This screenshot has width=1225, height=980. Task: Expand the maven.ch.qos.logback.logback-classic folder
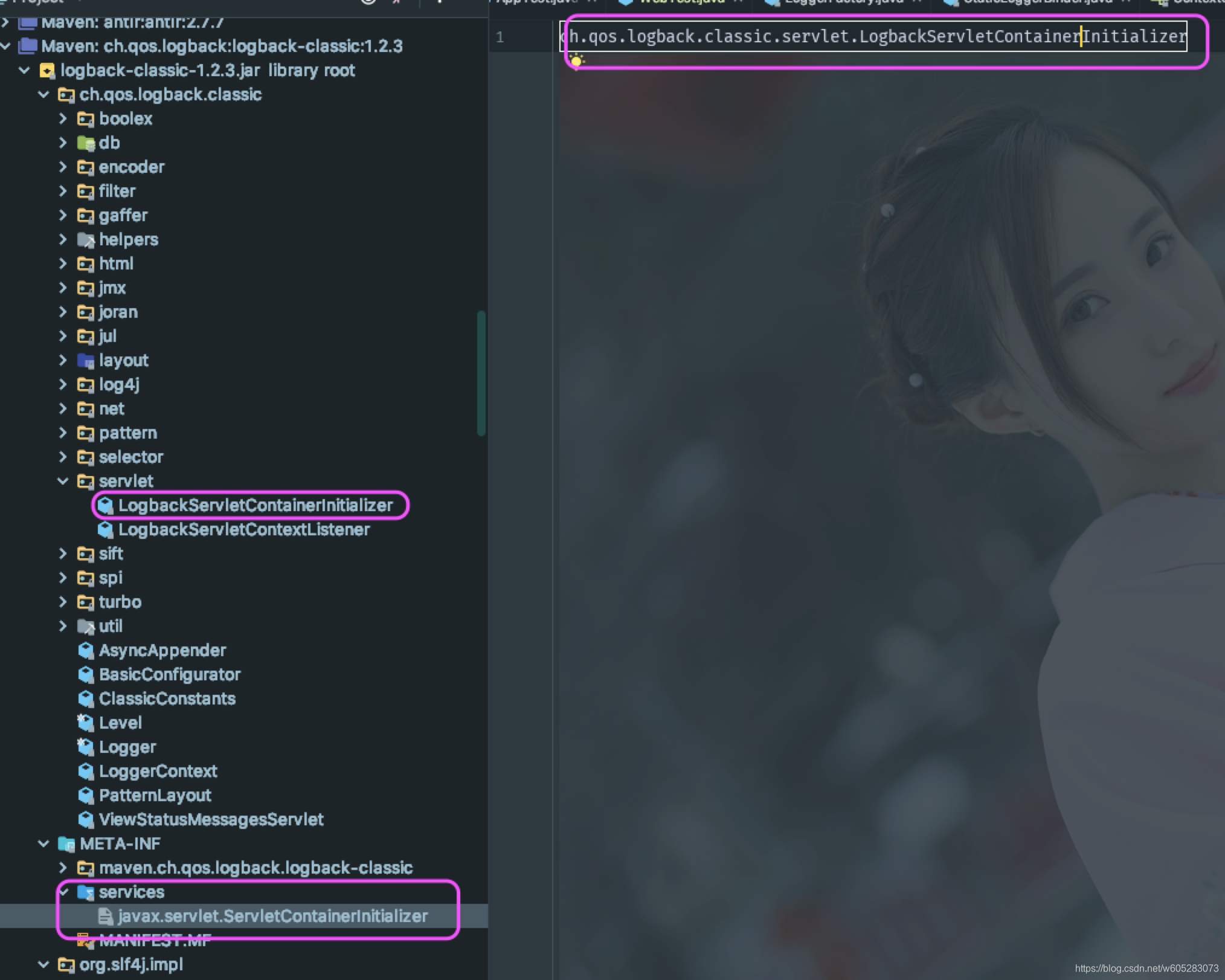click(63, 868)
